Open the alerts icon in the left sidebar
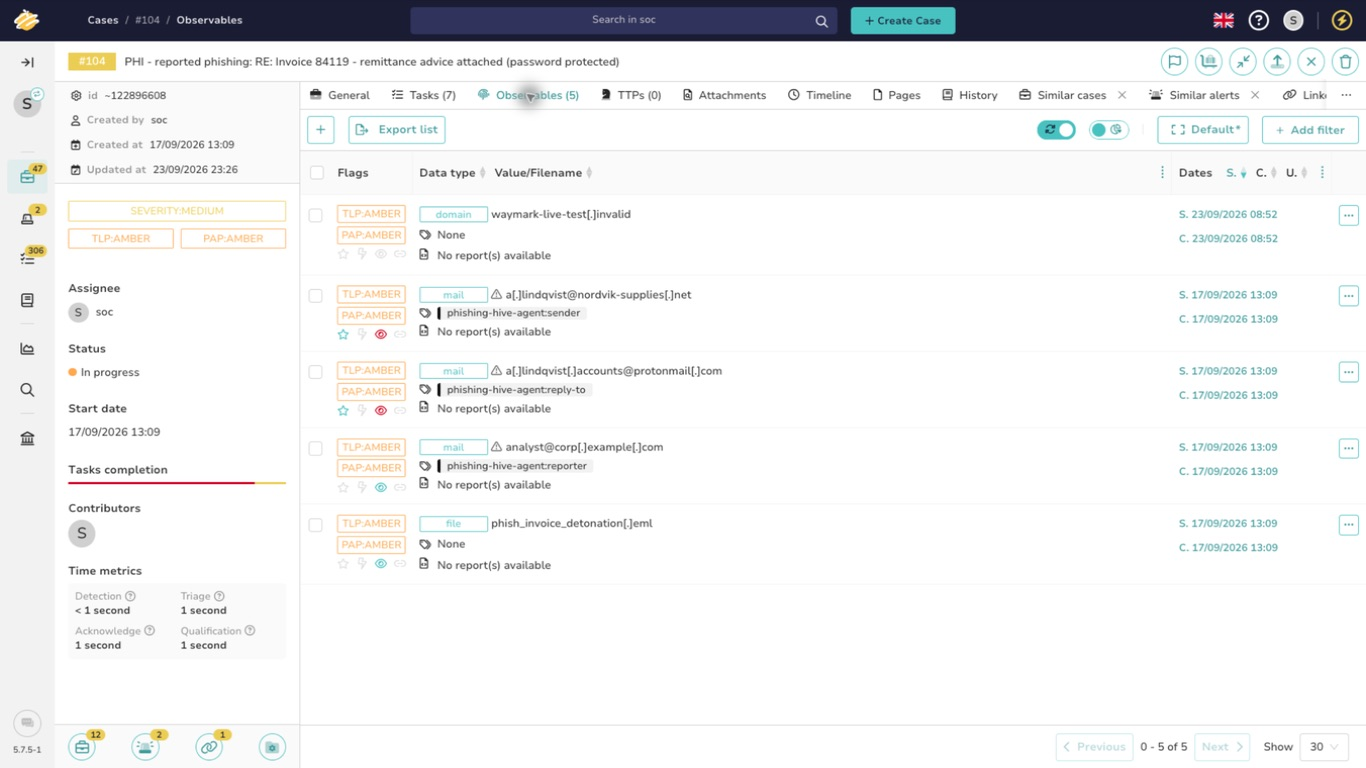Image resolution: width=1366 pixels, height=768 pixels. 27,218
